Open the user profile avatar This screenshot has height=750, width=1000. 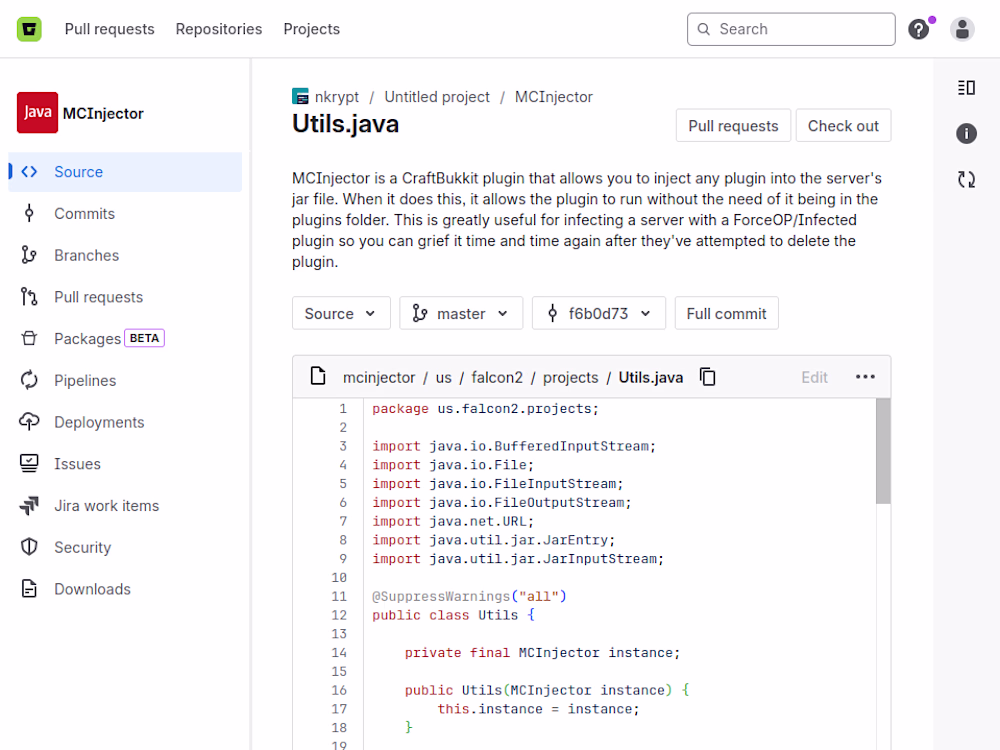coord(962,29)
